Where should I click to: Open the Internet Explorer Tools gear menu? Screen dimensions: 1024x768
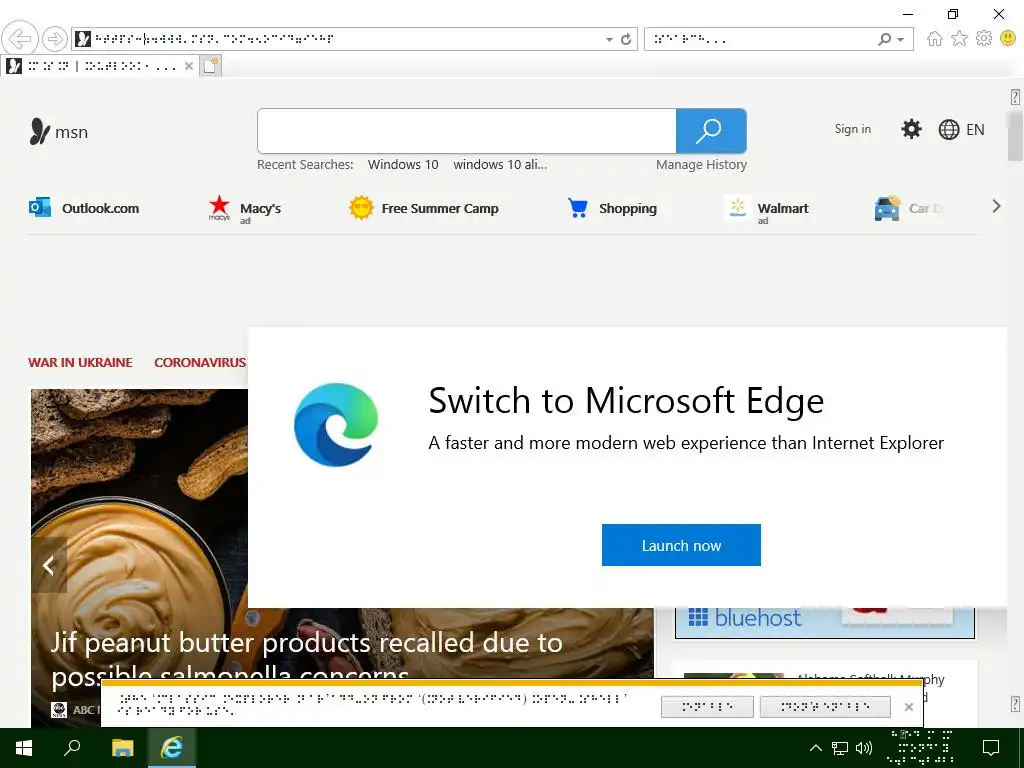(984, 39)
